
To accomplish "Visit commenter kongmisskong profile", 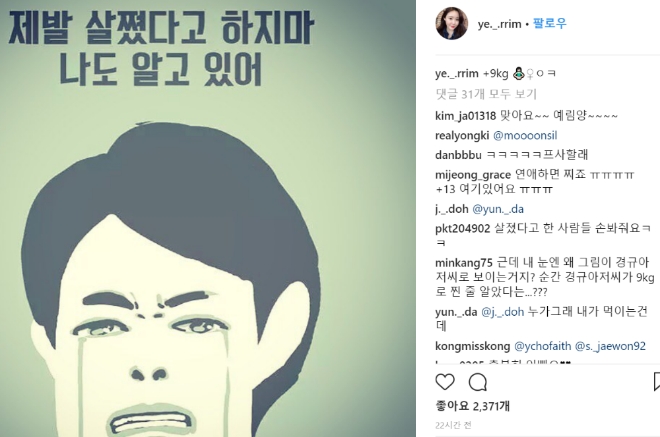I will 473,346.
